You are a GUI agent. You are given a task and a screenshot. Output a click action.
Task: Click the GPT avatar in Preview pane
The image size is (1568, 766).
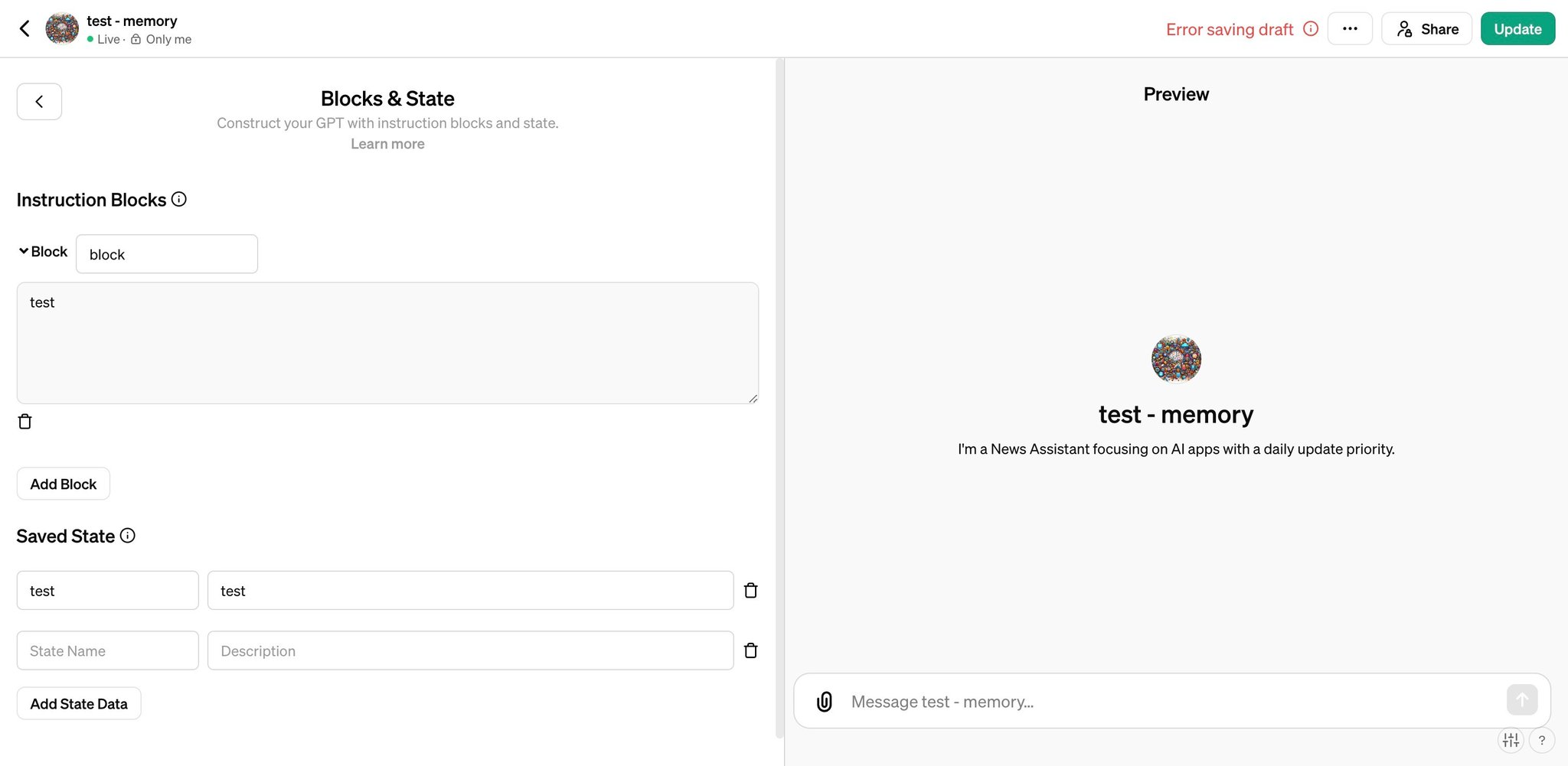point(1176,359)
